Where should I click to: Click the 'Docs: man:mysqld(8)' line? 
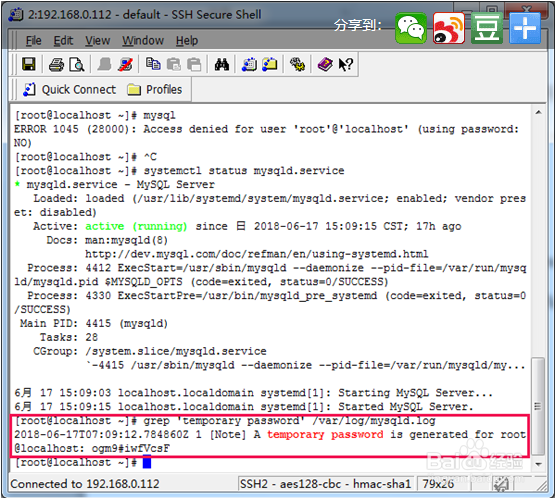[107, 240]
